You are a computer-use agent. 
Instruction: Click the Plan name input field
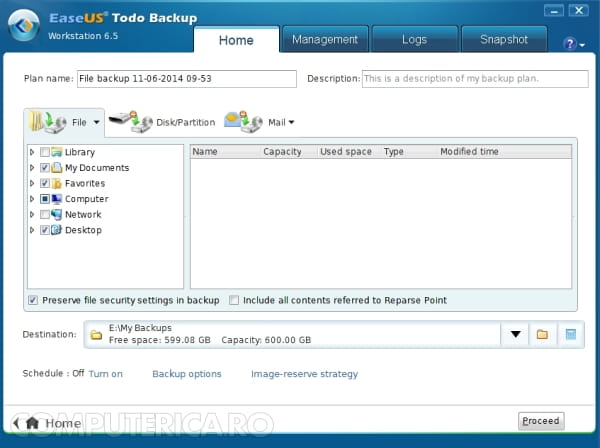click(x=187, y=79)
